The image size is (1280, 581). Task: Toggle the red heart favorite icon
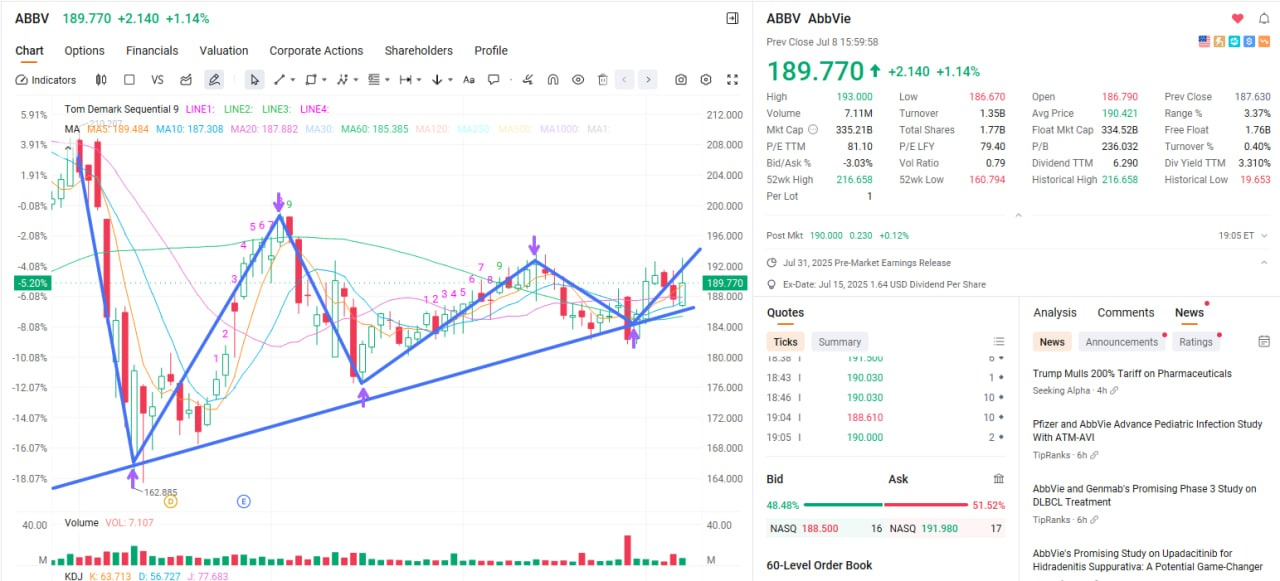pyautogui.click(x=1237, y=18)
